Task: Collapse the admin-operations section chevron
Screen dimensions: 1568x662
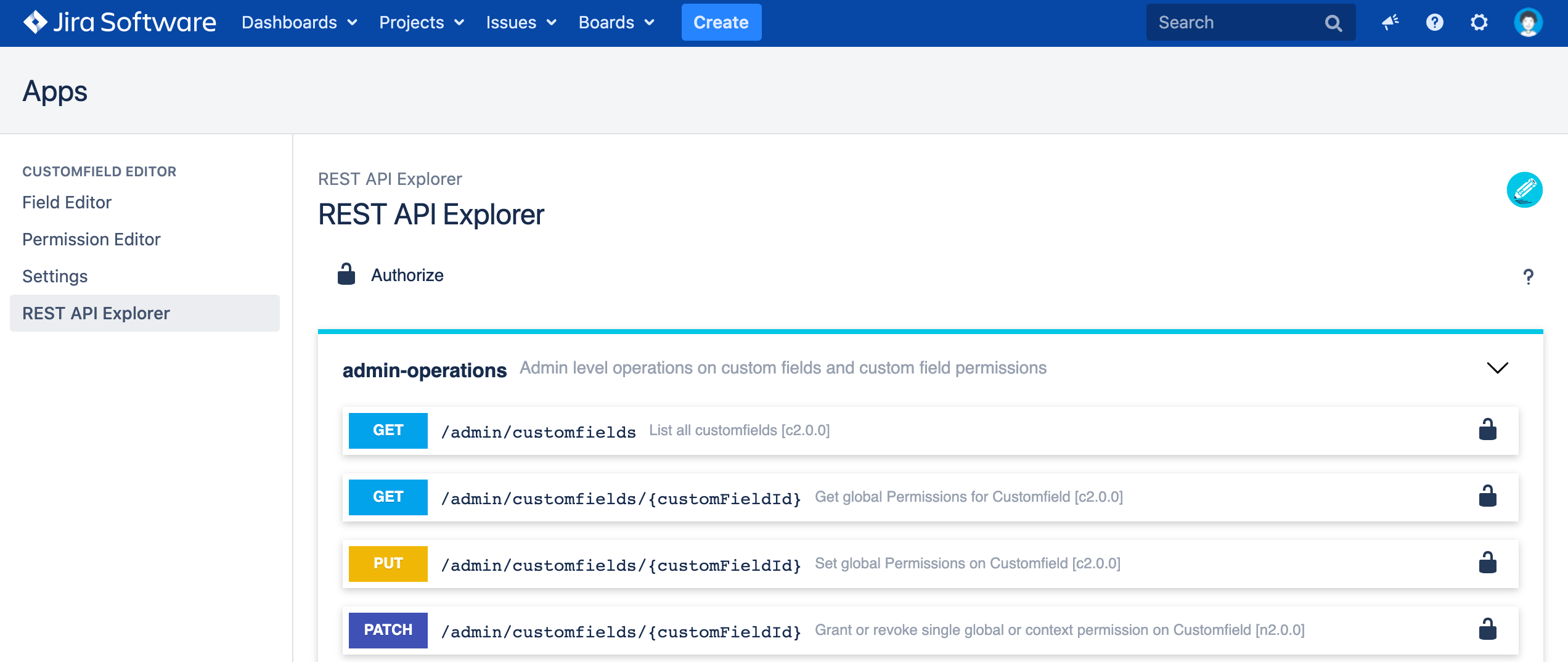Action: tap(1498, 368)
